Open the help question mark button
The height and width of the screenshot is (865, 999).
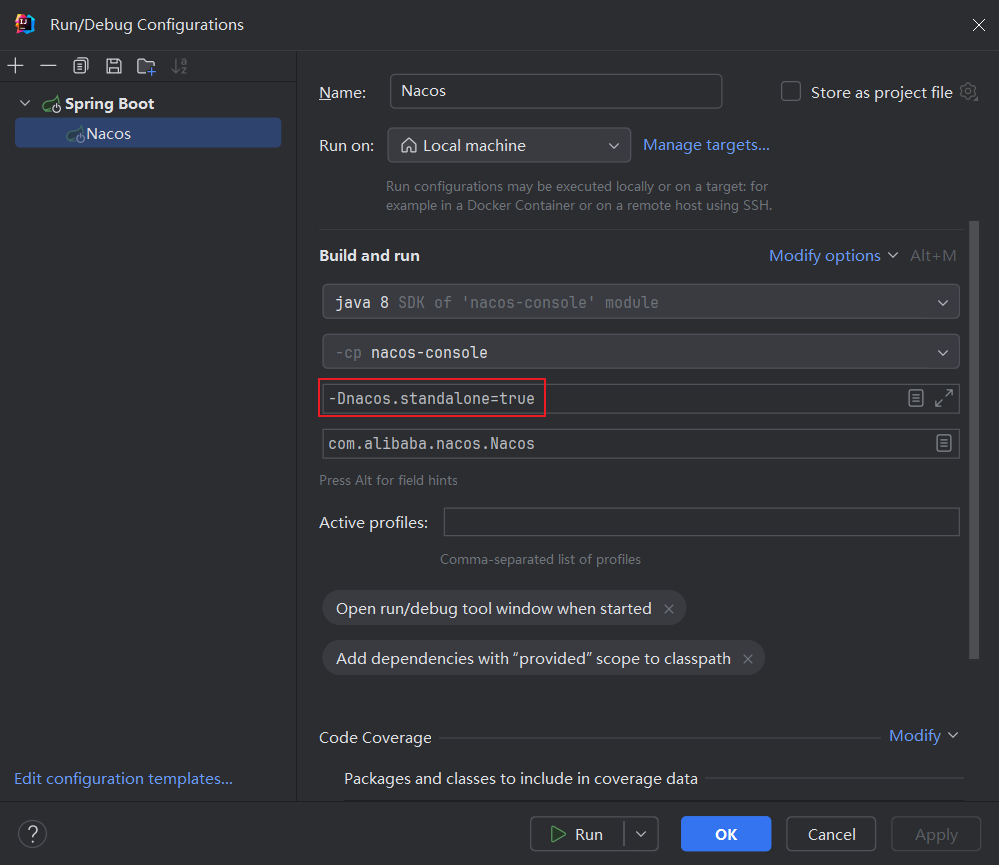click(x=32, y=834)
